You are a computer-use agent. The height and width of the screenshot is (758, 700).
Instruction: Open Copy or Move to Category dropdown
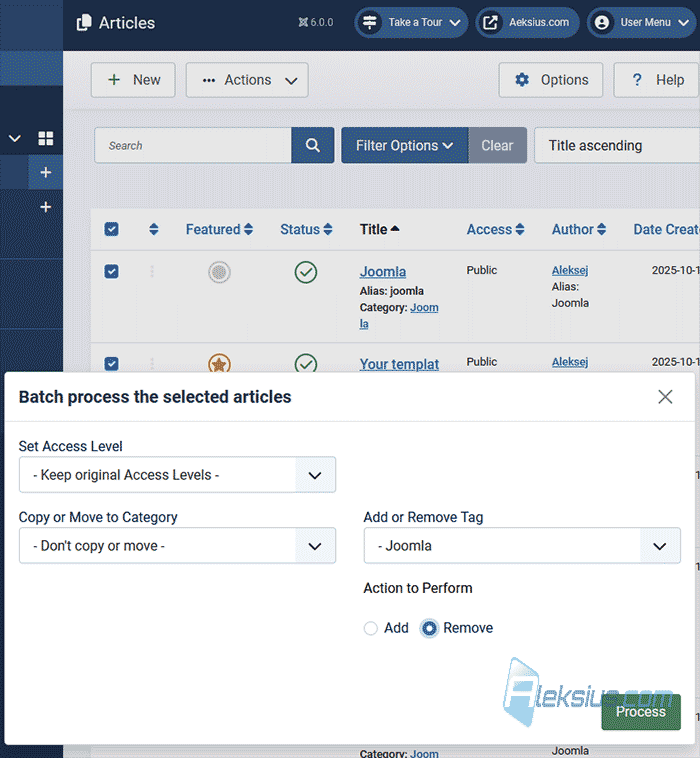point(177,546)
